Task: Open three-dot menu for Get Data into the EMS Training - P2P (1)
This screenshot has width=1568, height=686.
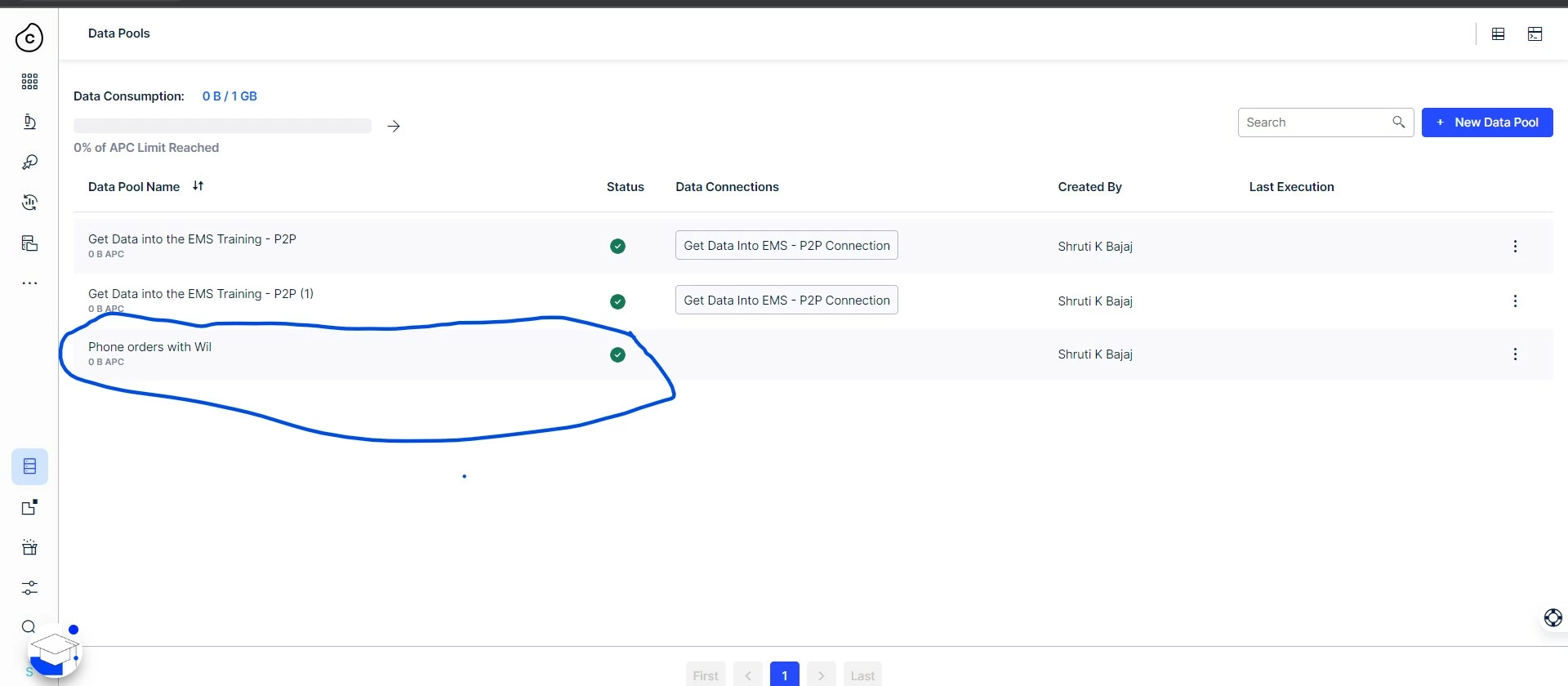Action: pyautogui.click(x=1515, y=301)
